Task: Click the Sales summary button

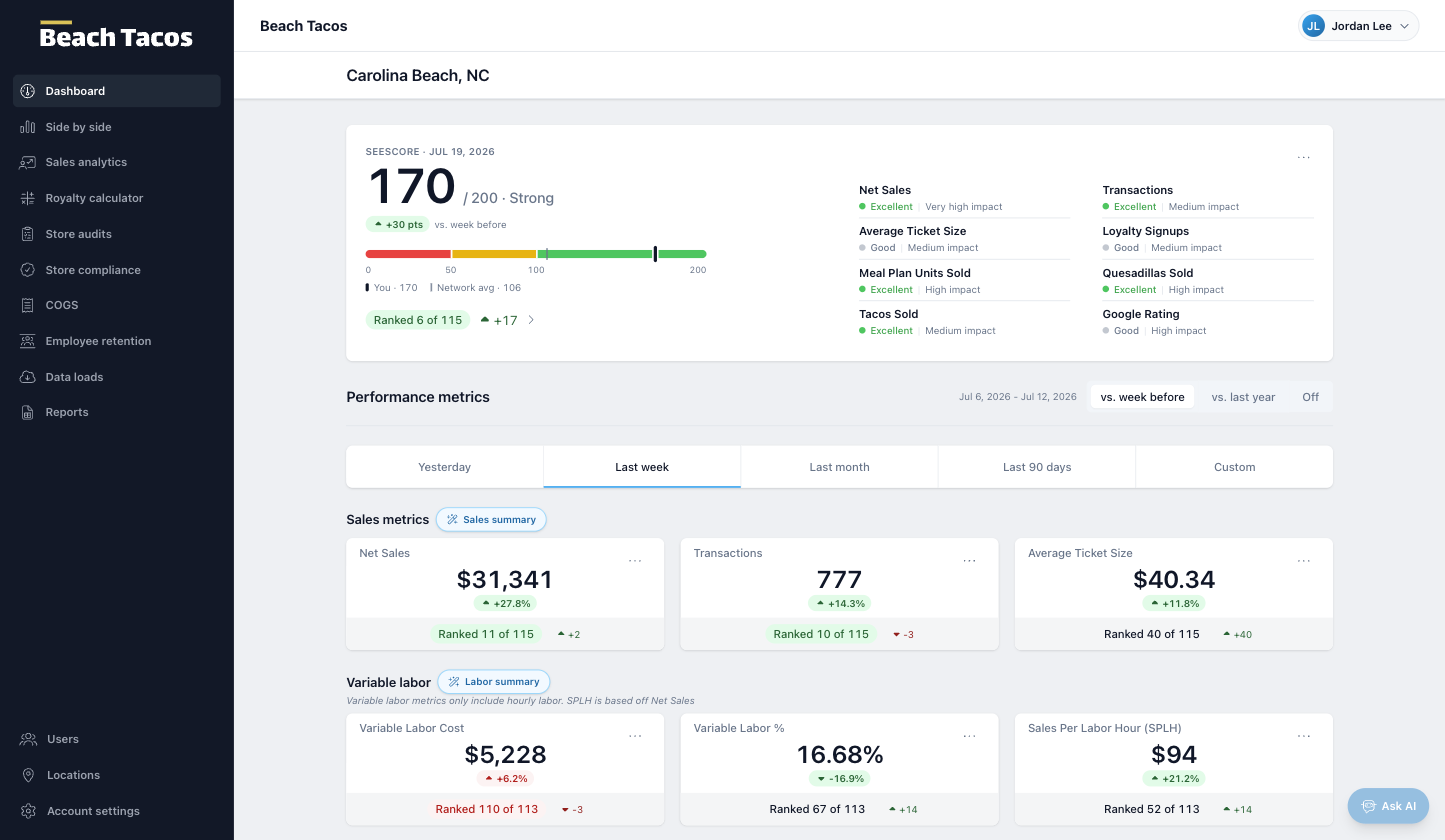Action: (491, 520)
